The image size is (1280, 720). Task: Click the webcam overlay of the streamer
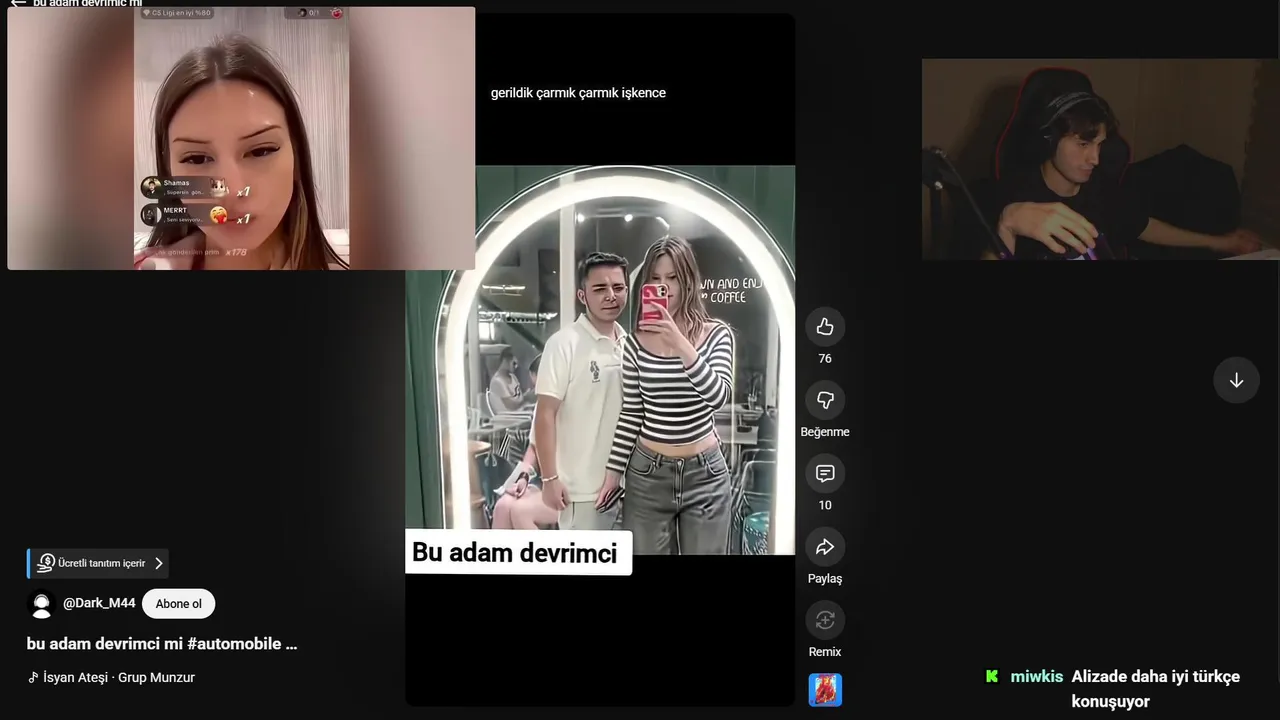pyautogui.click(x=1100, y=159)
